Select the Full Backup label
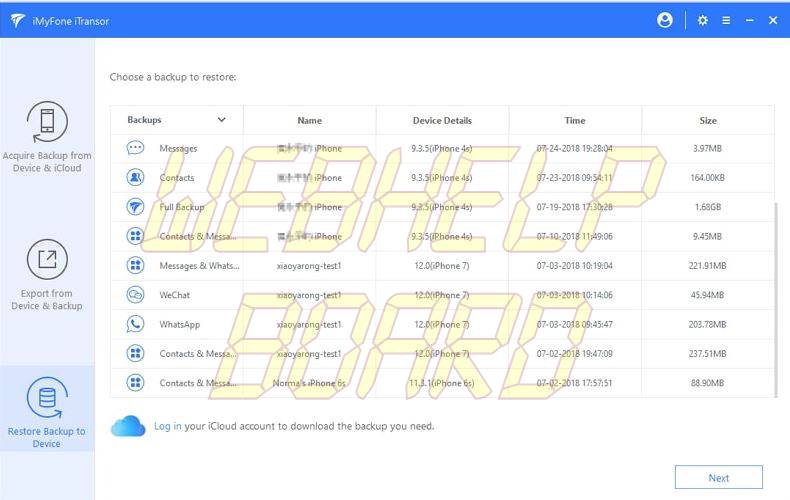The height and width of the screenshot is (500, 790). [182, 207]
